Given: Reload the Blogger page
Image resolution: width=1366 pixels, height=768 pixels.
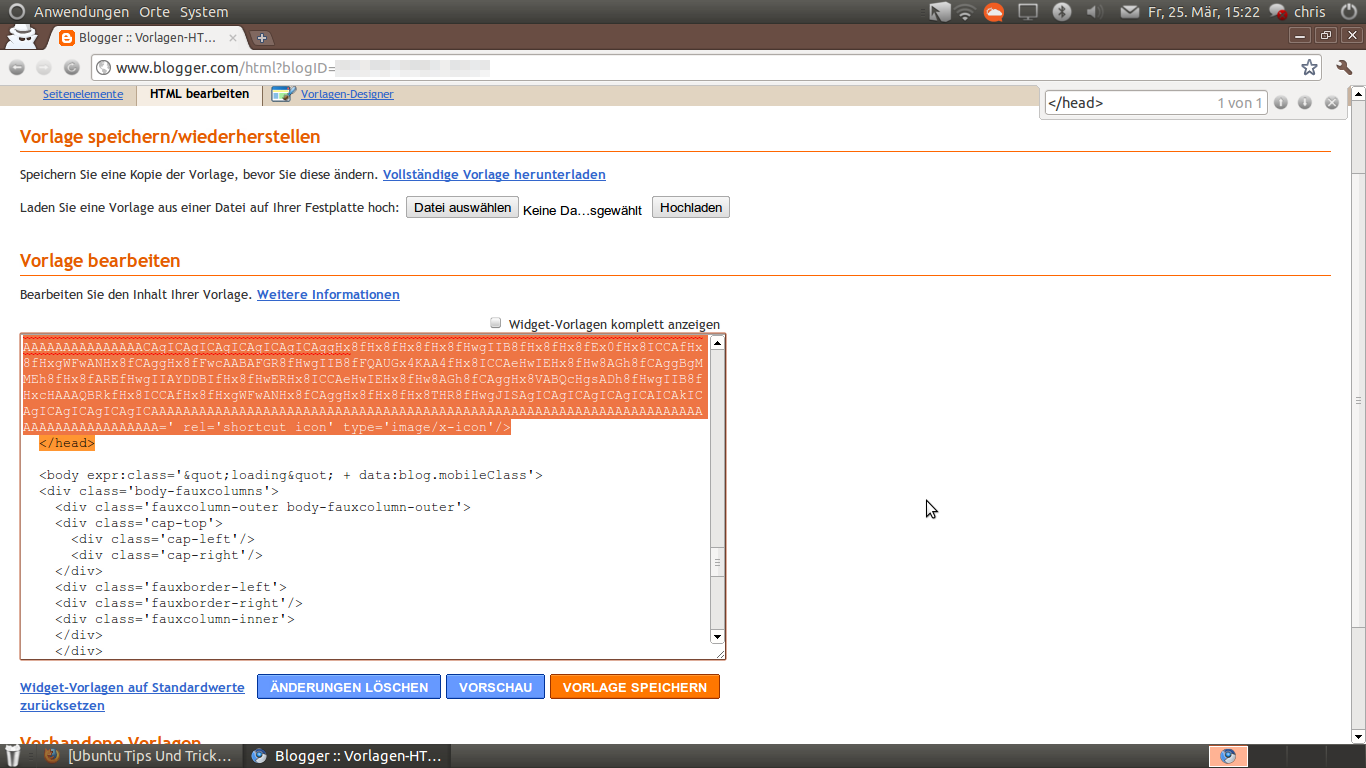Looking at the screenshot, I should 71,67.
